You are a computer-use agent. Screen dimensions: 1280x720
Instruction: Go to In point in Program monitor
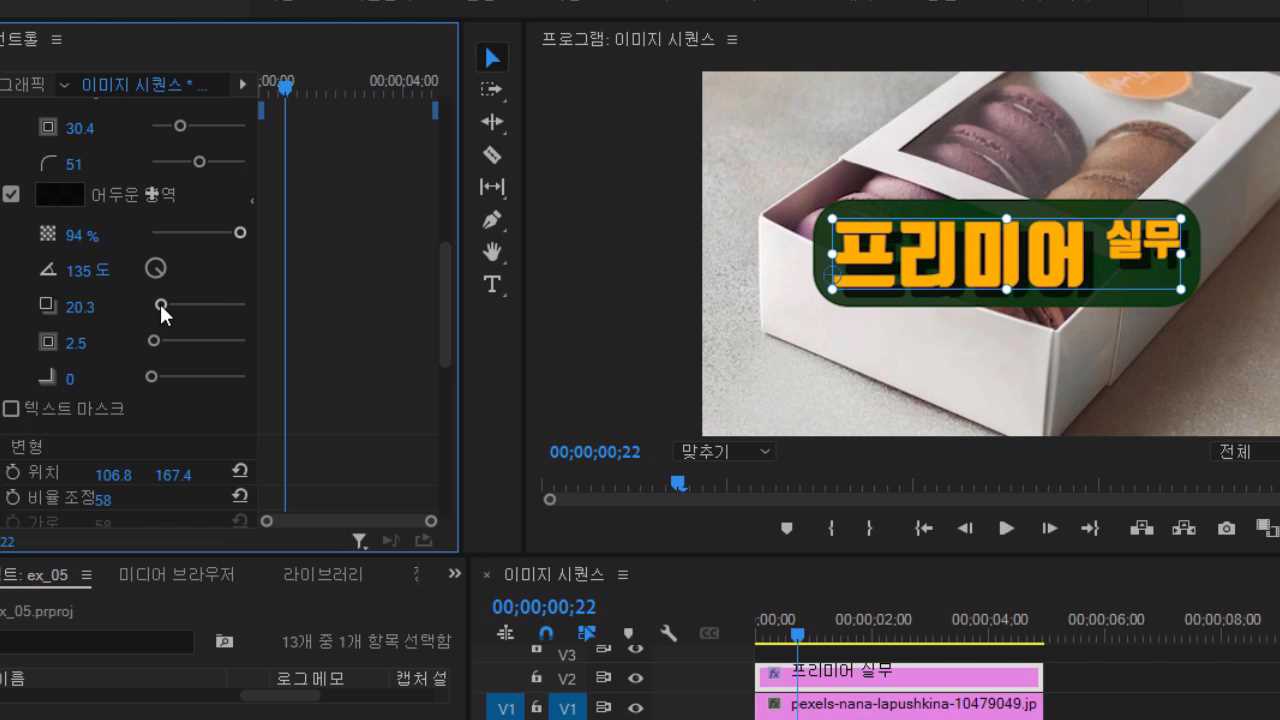(x=924, y=528)
